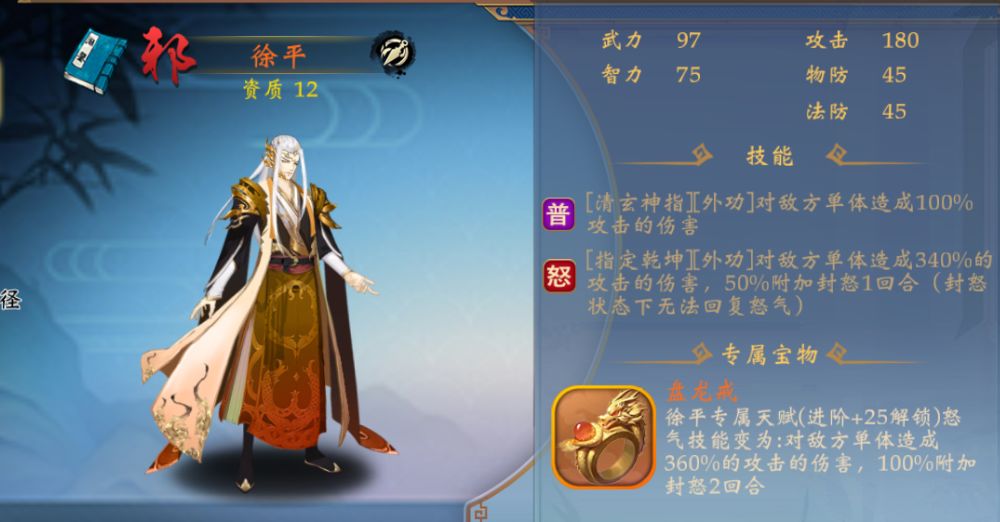Select the 技能 section header
The width and height of the screenshot is (1000, 522).
(x=770, y=156)
